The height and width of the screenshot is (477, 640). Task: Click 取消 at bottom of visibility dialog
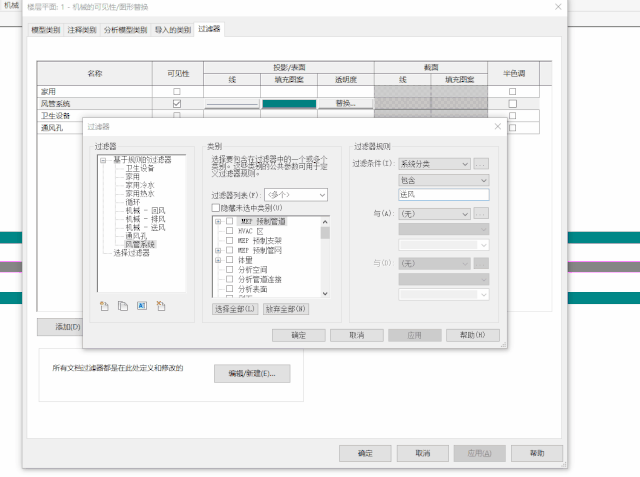click(x=422, y=453)
